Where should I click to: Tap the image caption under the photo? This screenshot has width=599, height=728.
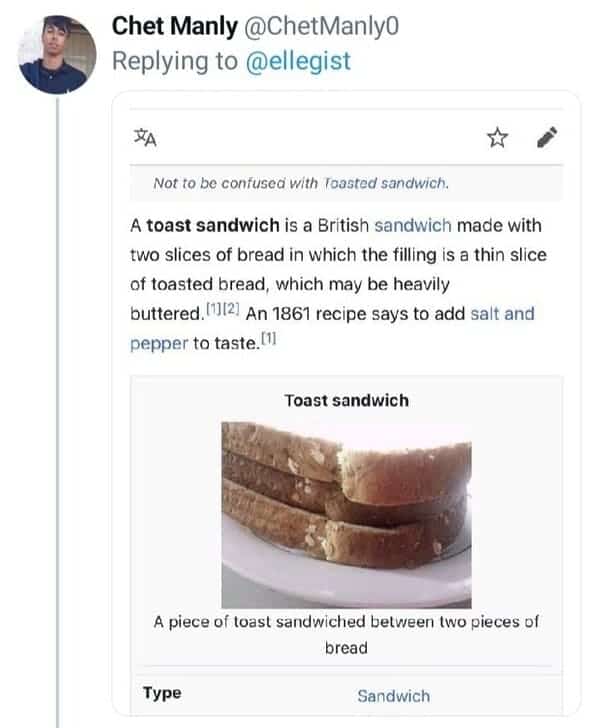[346, 634]
